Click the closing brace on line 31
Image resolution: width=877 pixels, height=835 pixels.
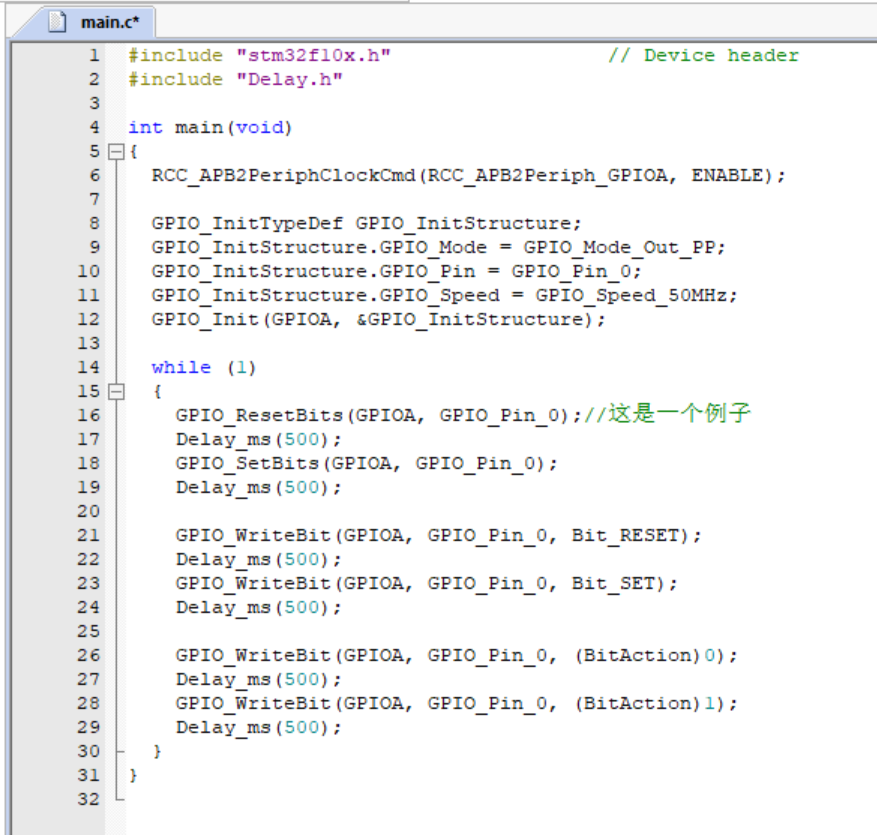[x=133, y=775]
